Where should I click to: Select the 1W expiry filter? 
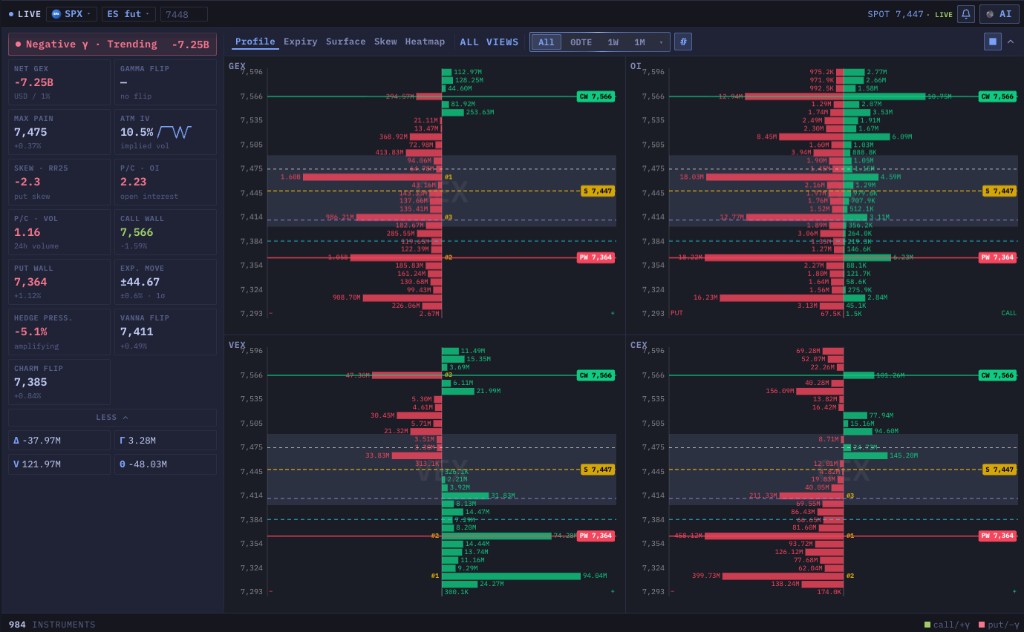[x=613, y=42]
